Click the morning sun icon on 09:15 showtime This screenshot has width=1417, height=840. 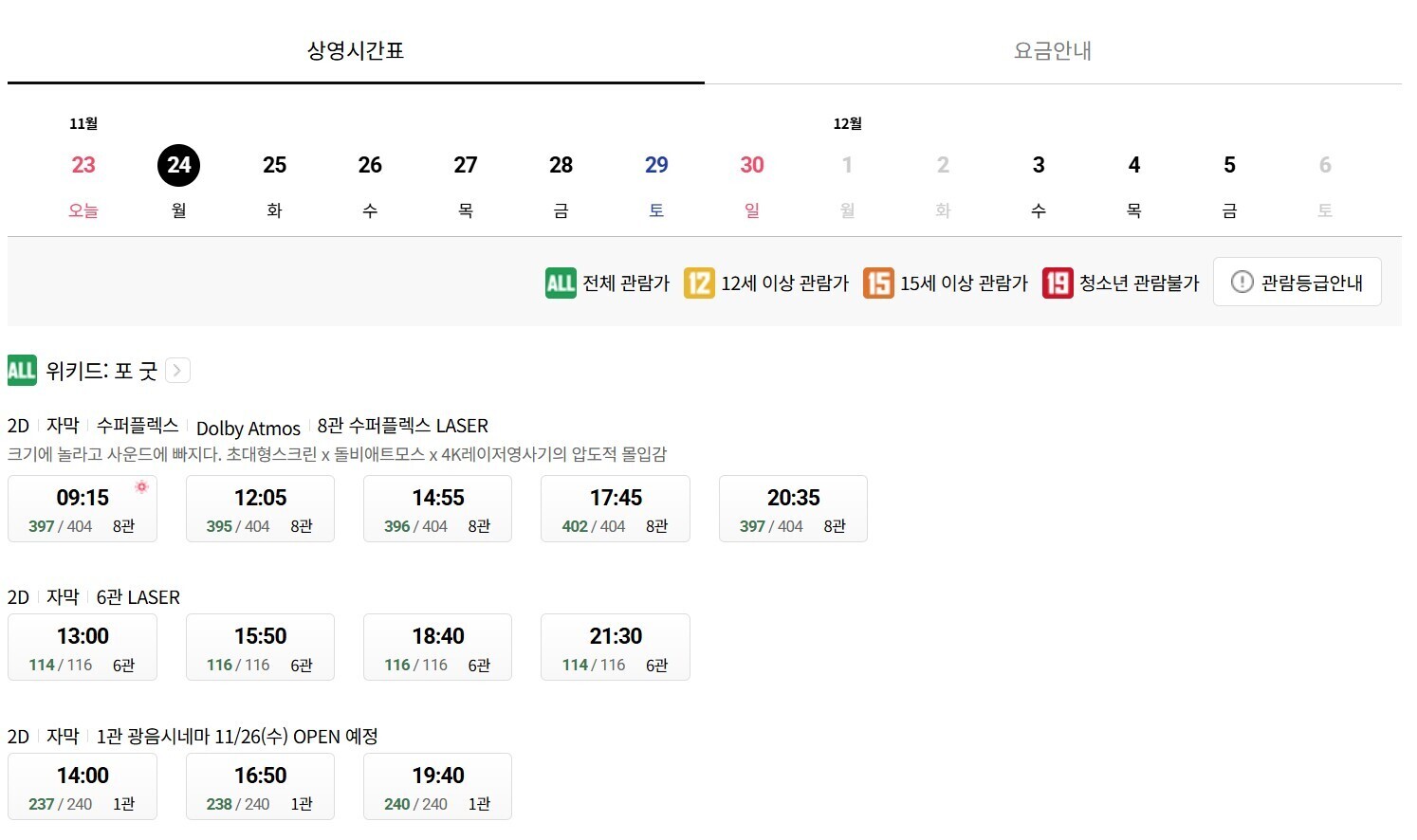[x=141, y=486]
